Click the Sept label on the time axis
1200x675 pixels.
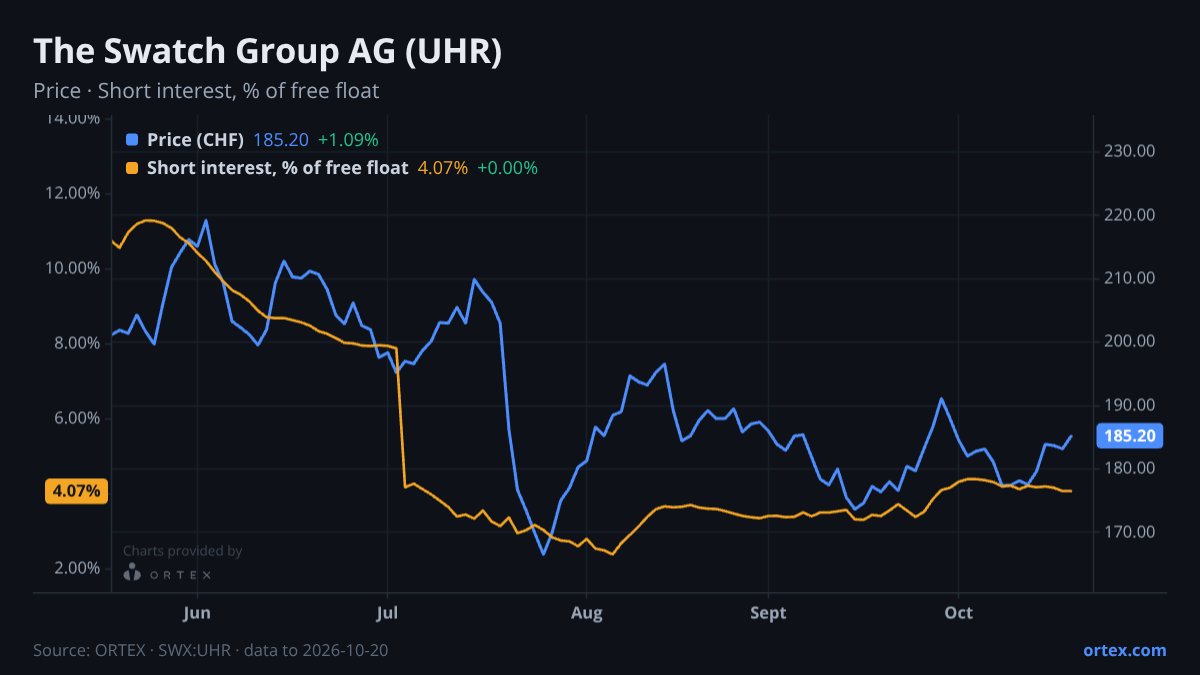768,613
